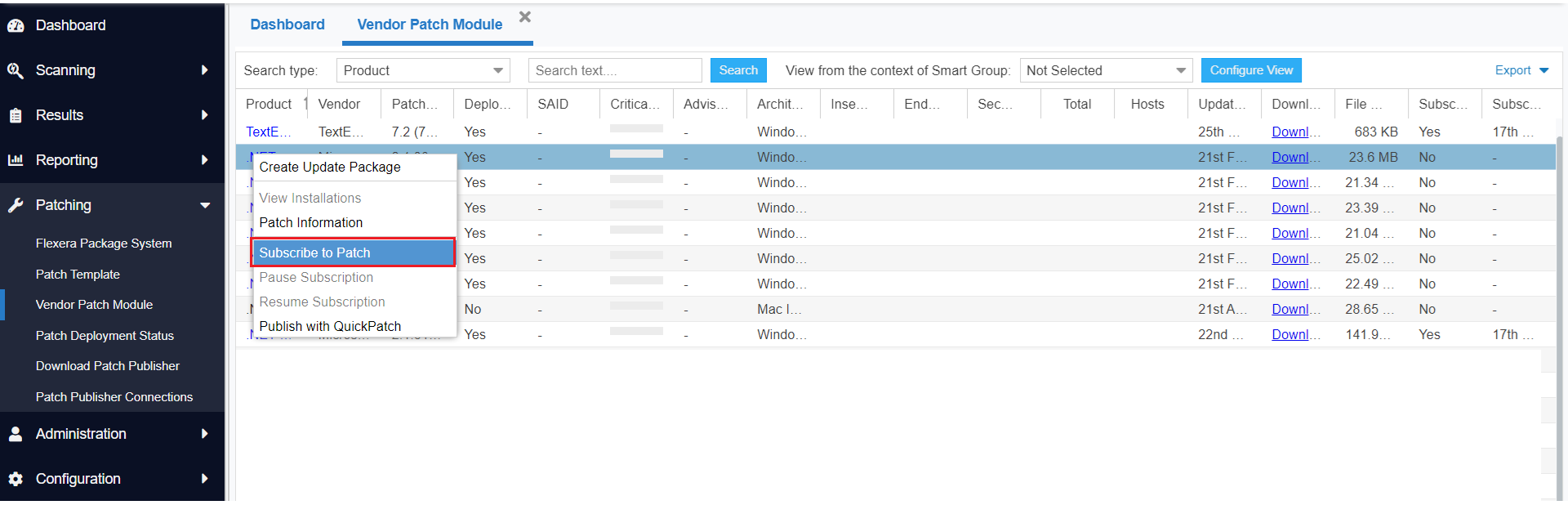
Task: Select Subscribe to Patch in context menu
Action: click(353, 252)
